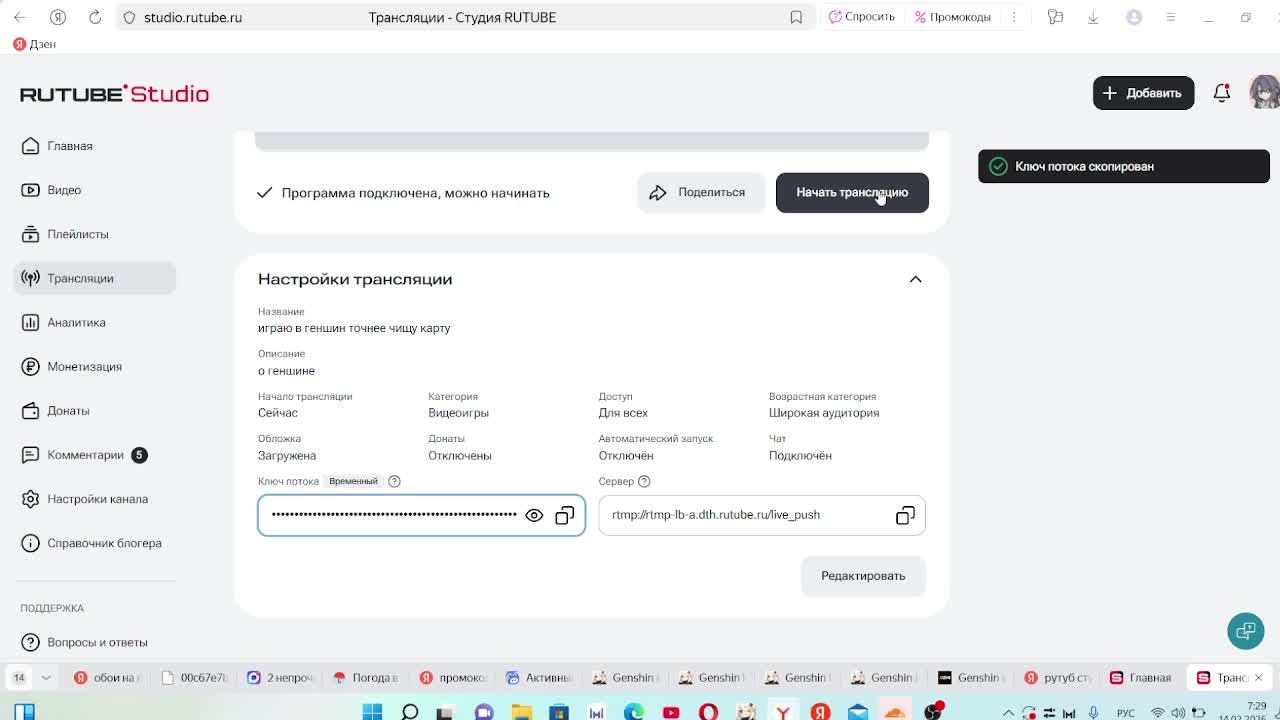The image size is (1280, 720).
Task: Open Промокоды in browser toolbar
Action: click(x=952, y=17)
